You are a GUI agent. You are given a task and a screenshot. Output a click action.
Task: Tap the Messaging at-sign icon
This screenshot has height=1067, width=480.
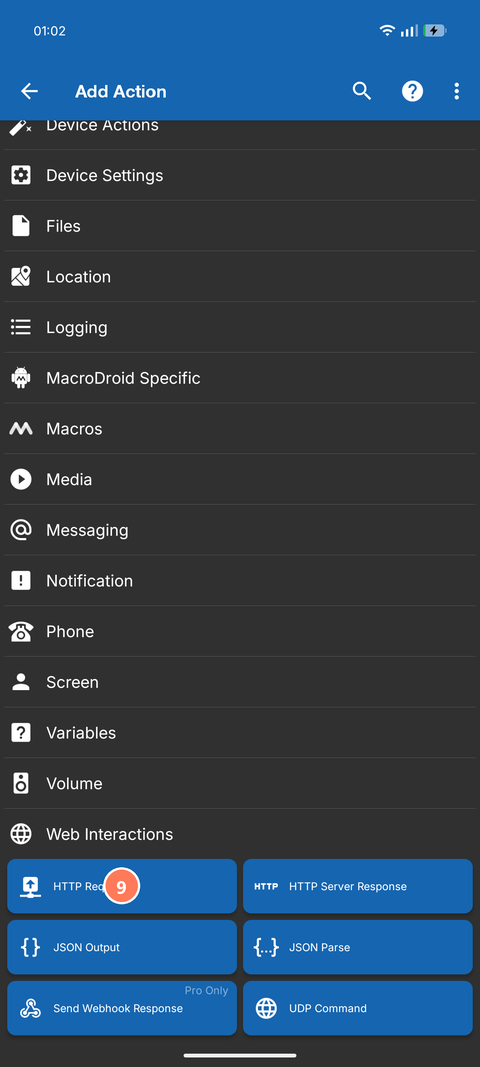(x=21, y=530)
